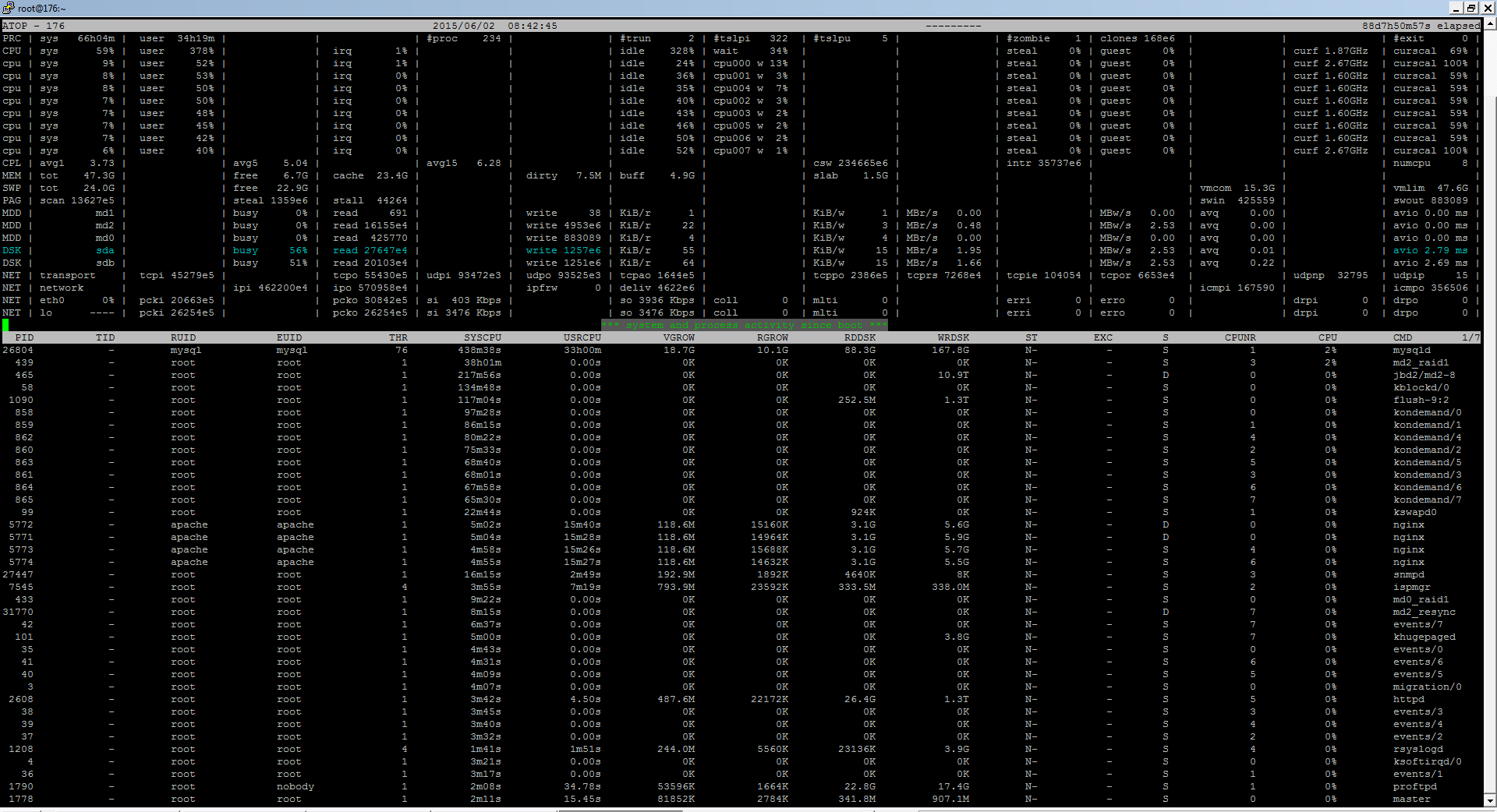Click the CMD column header

tap(1403, 337)
